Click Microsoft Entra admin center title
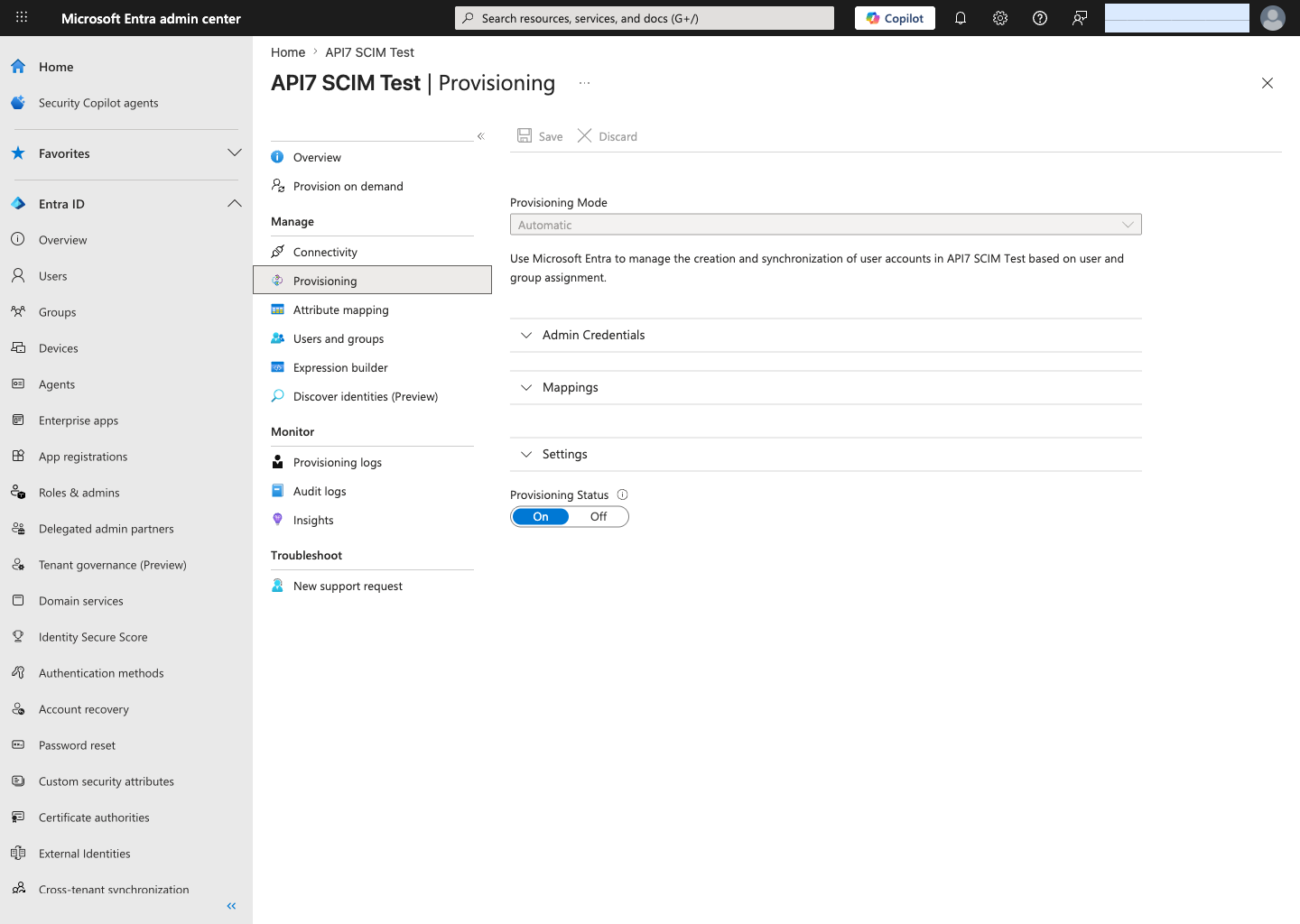The width and height of the screenshot is (1300, 924). (151, 18)
